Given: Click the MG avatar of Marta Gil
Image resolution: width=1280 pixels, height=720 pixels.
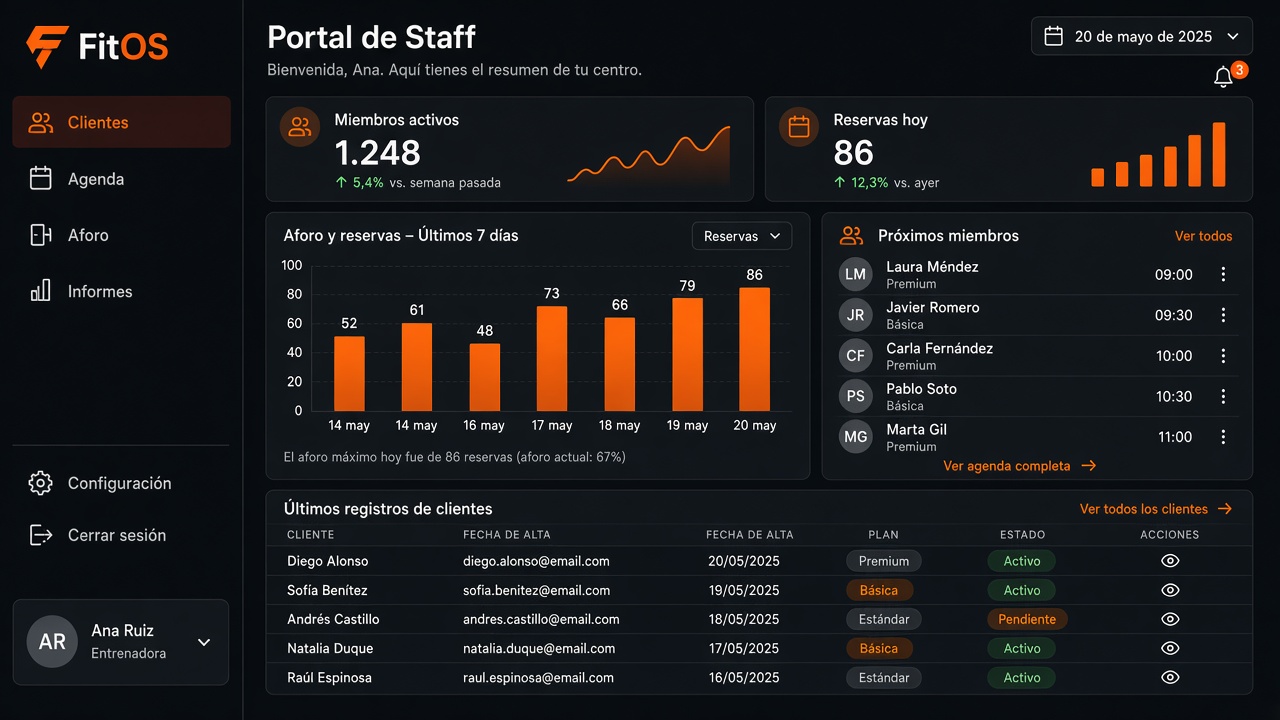Looking at the screenshot, I should pos(855,437).
